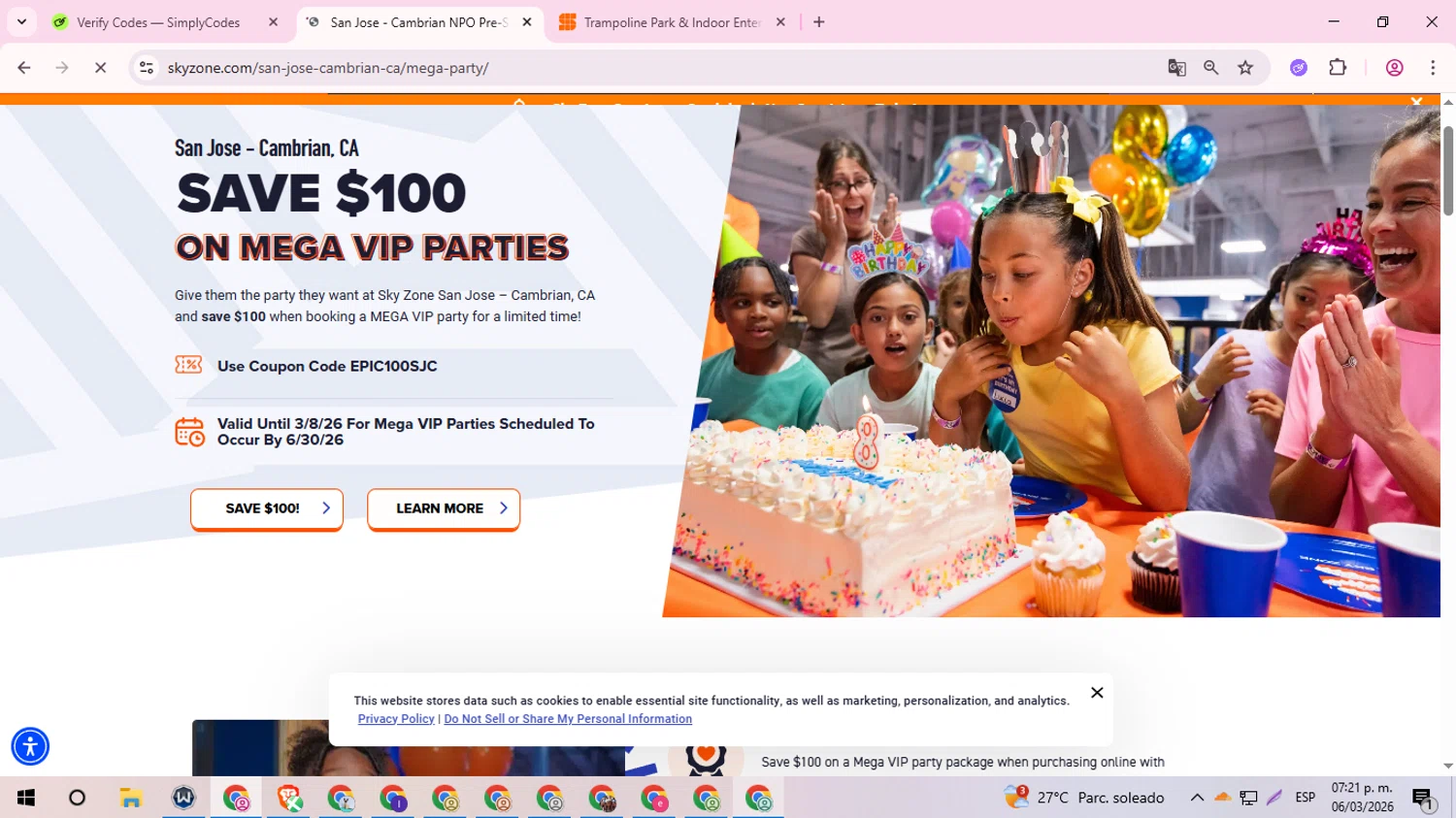This screenshot has height=818, width=1456.
Task: Click the zoom magnifier icon in address bar
Action: 1210,68
